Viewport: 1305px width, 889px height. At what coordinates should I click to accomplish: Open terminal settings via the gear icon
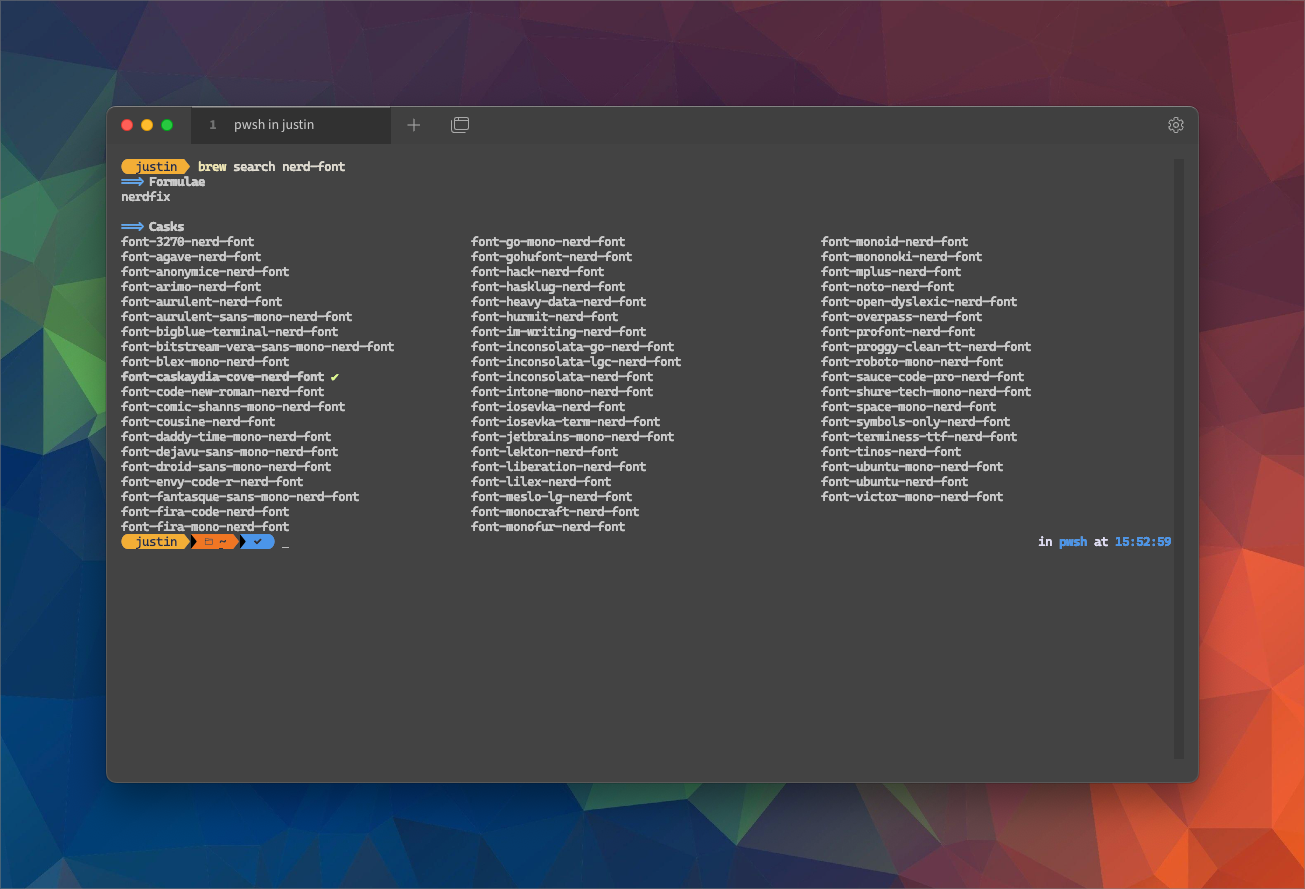(x=1175, y=124)
